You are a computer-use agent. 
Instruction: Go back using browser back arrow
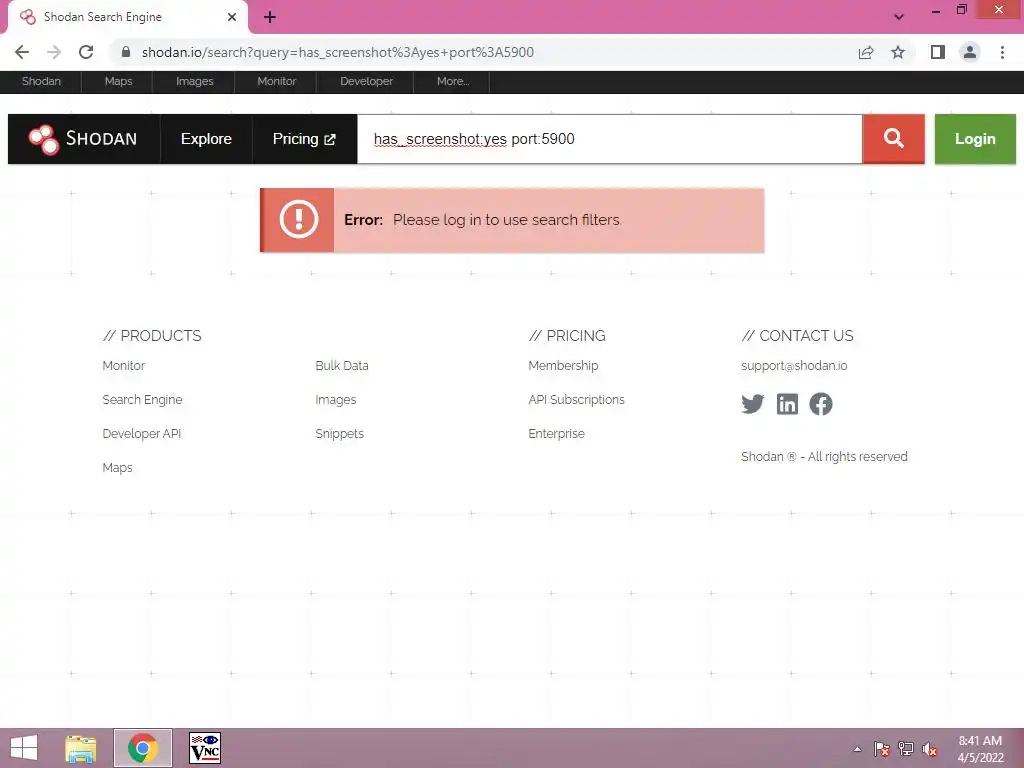click(x=22, y=52)
